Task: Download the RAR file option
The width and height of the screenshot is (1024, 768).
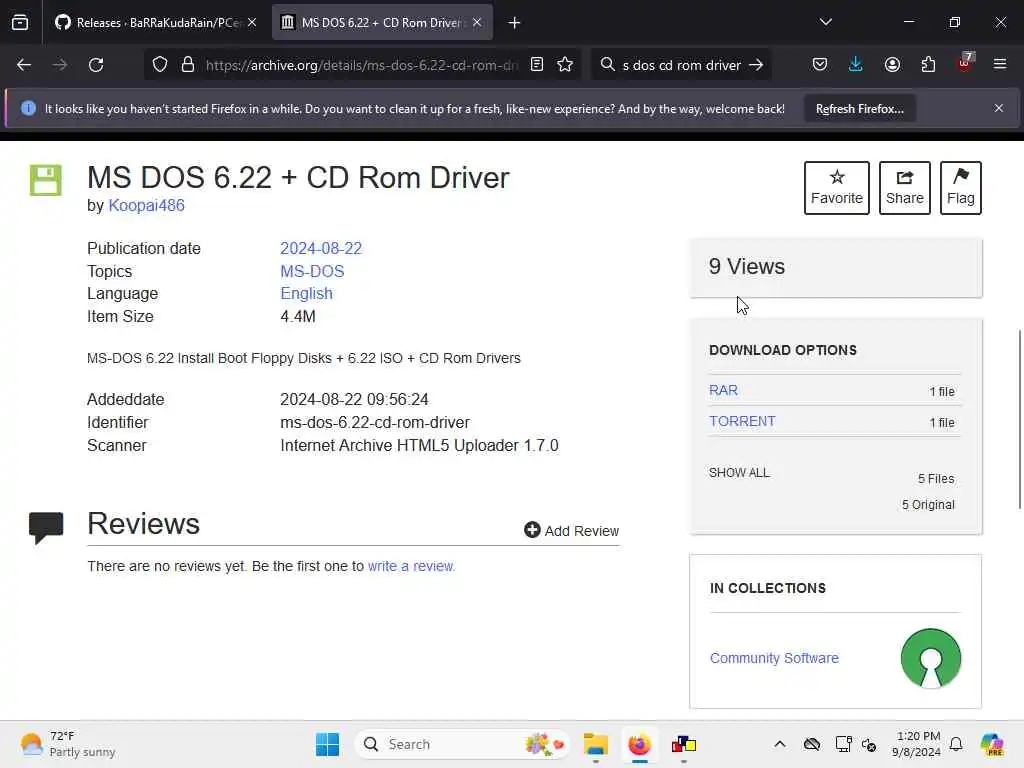Action: (x=723, y=391)
